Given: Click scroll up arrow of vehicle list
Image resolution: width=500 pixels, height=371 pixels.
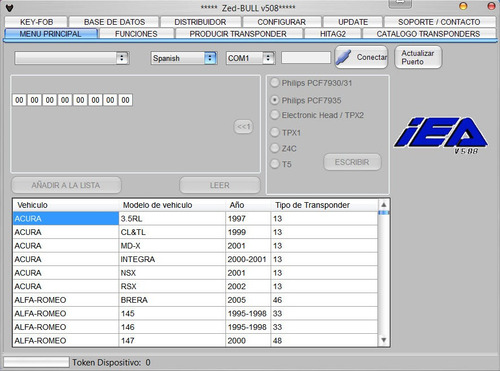Looking at the screenshot, I should [384, 205].
